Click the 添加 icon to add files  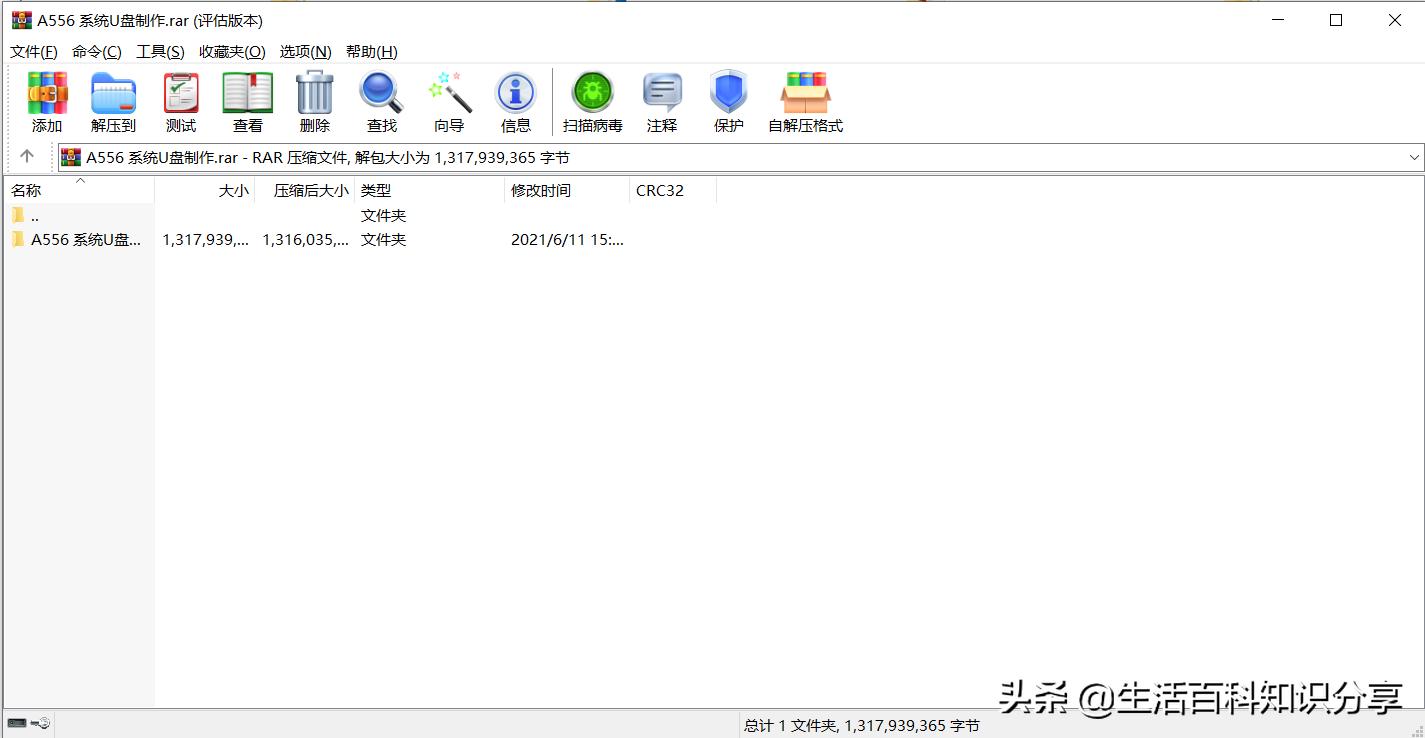pos(46,100)
